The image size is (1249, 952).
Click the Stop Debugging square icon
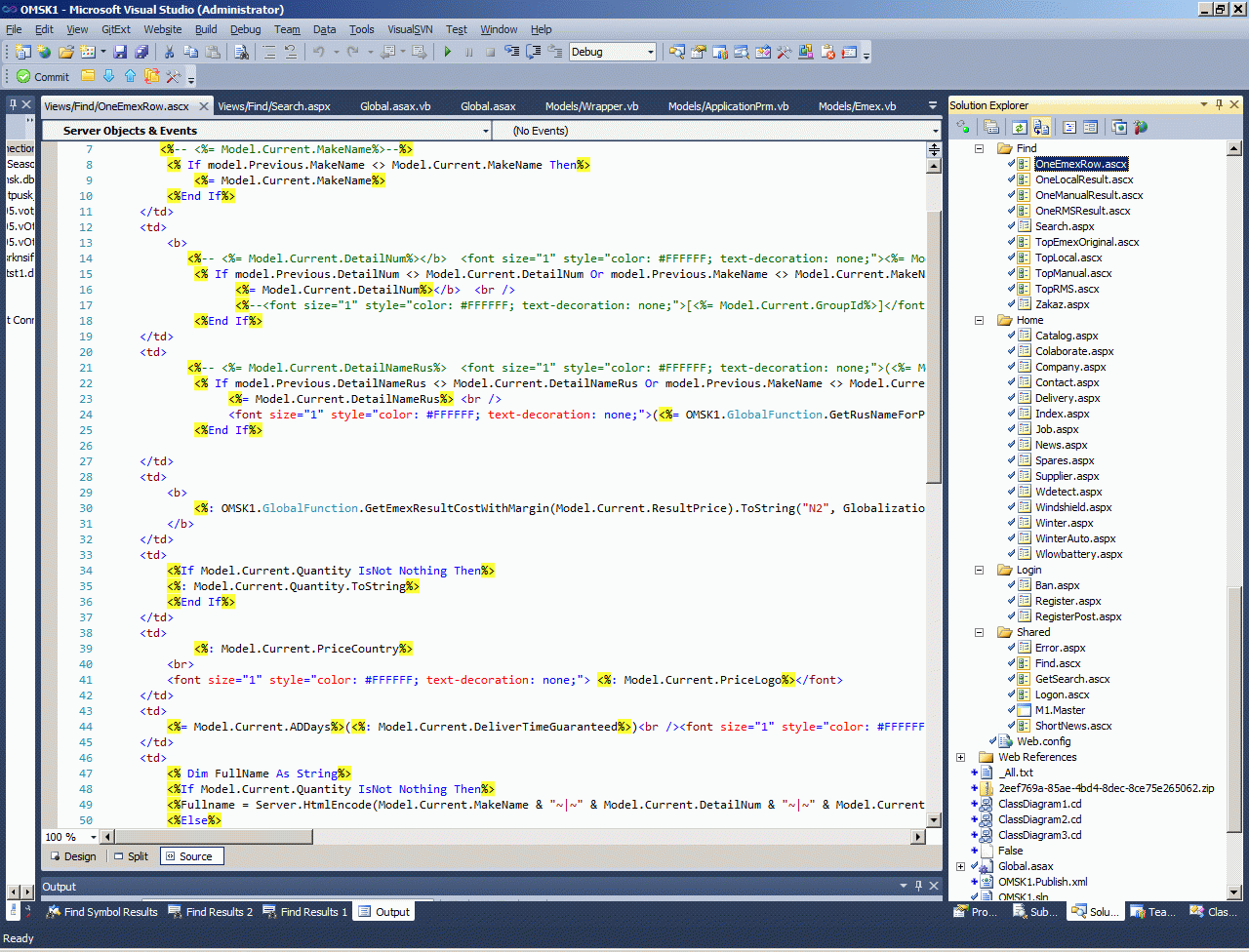tap(491, 52)
